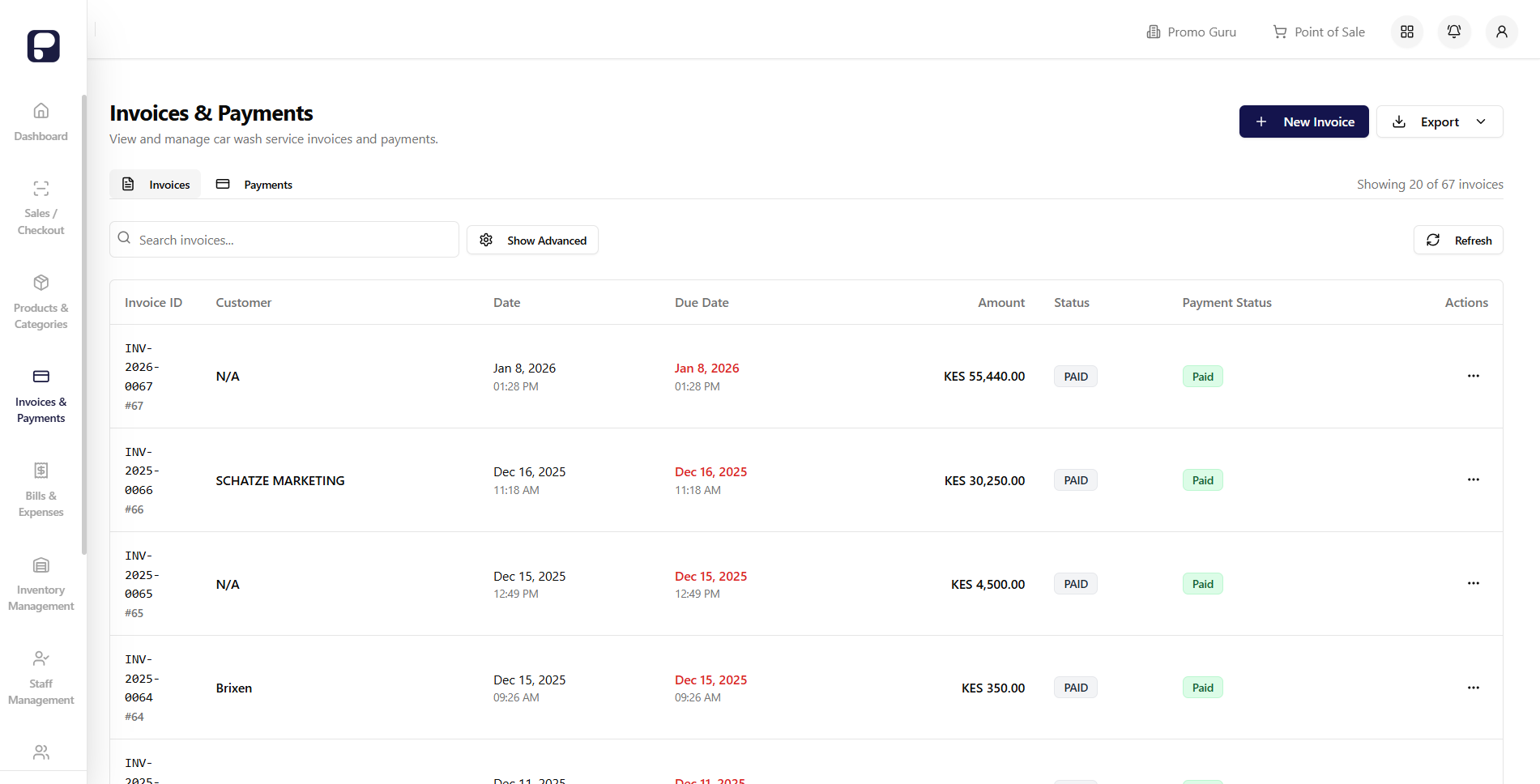This screenshot has width=1540, height=784.
Task: Open Products & Categories
Action: point(41,301)
